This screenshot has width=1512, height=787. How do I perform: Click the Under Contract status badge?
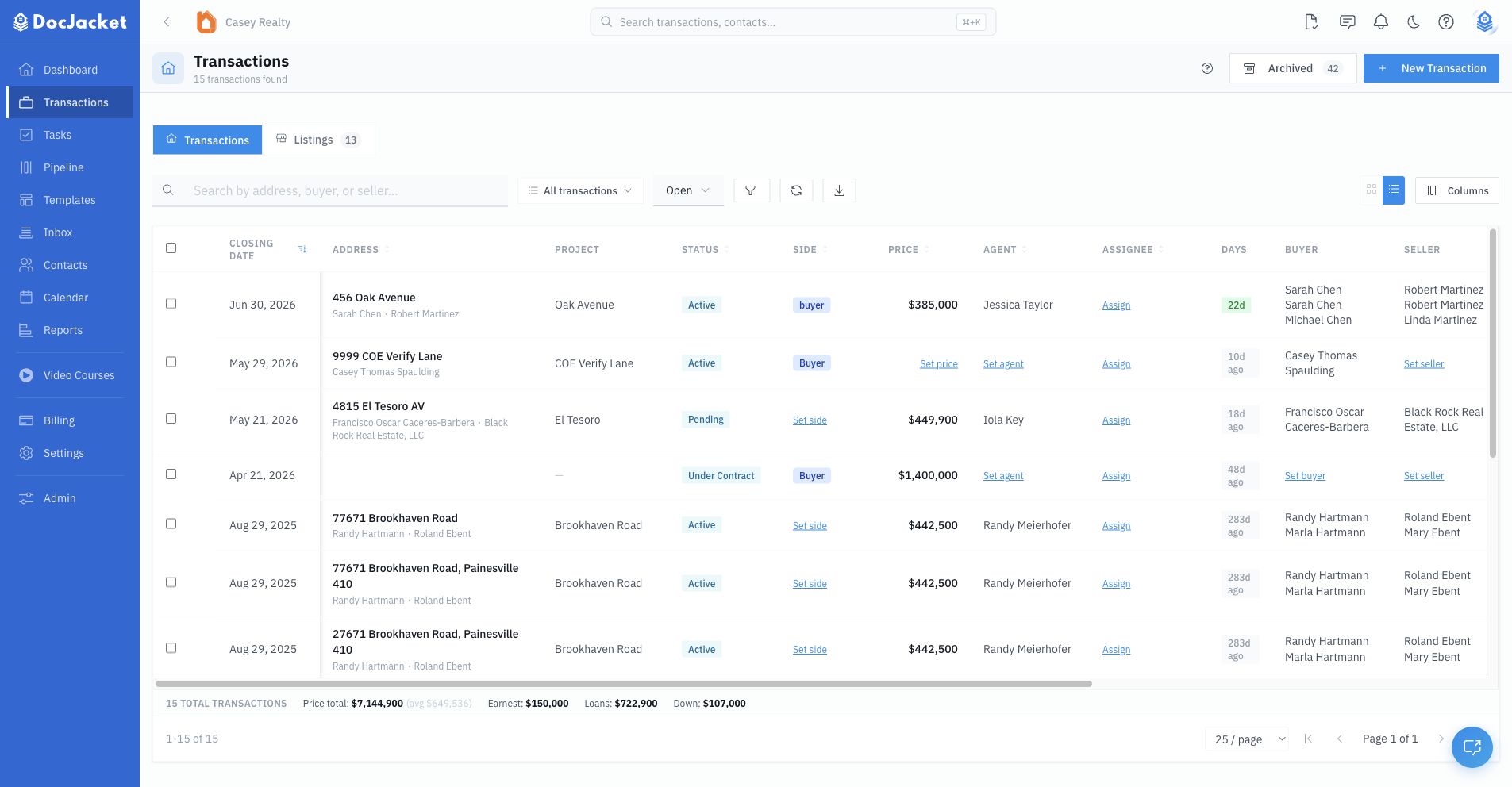tap(721, 475)
